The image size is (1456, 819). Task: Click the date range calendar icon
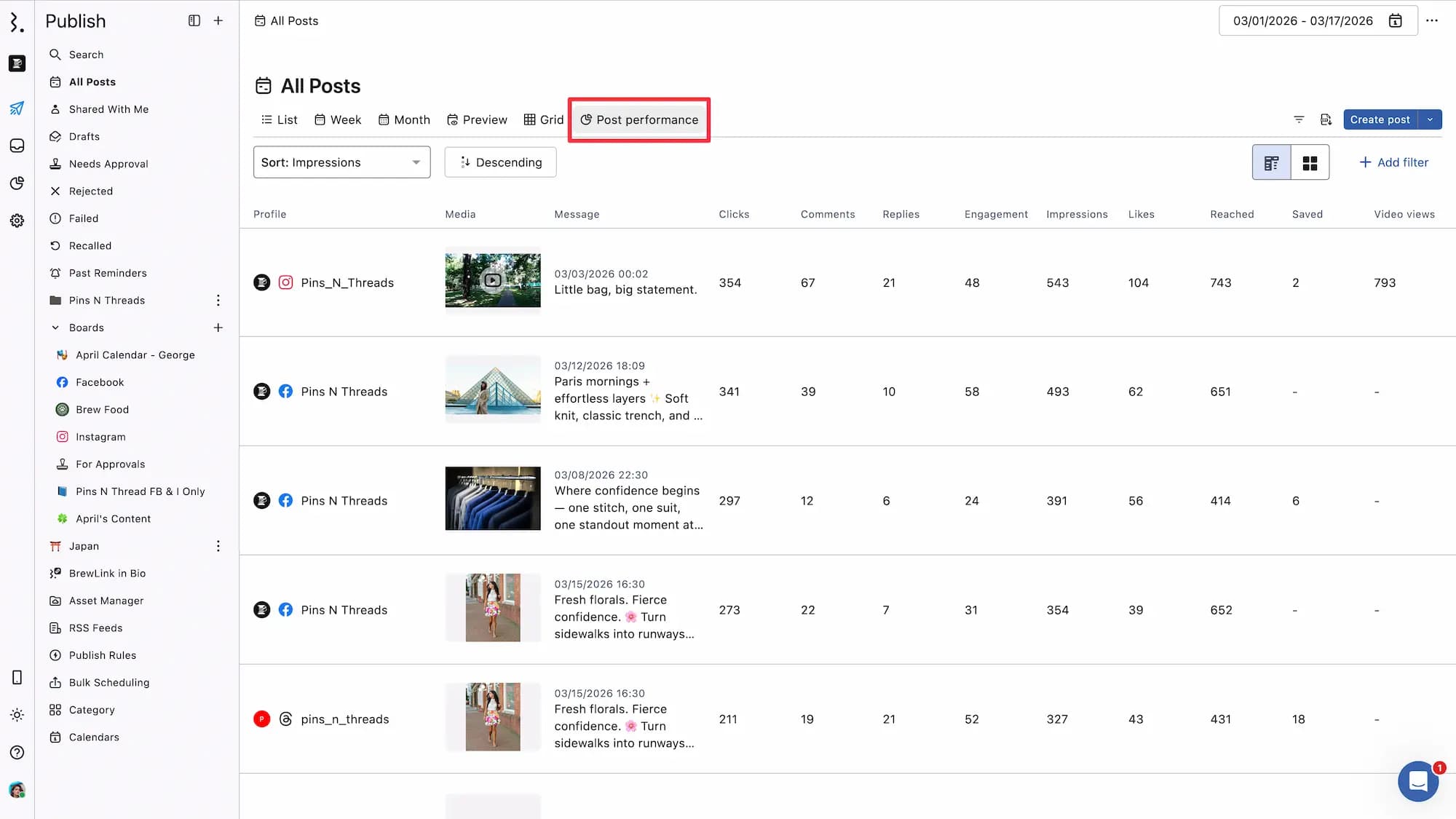(x=1395, y=21)
